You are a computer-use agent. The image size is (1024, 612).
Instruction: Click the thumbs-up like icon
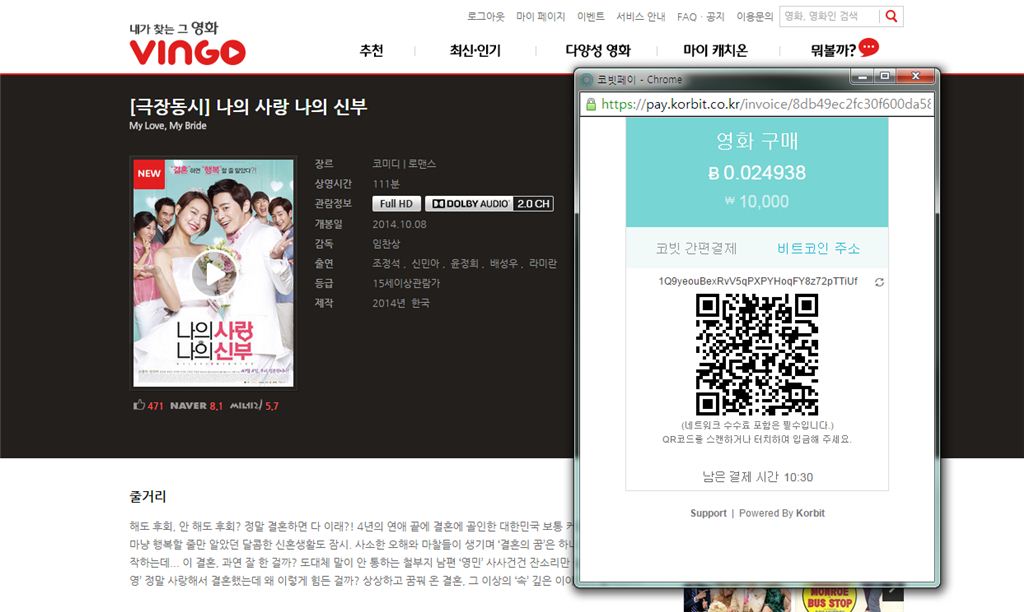pyautogui.click(x=139, y=405)
